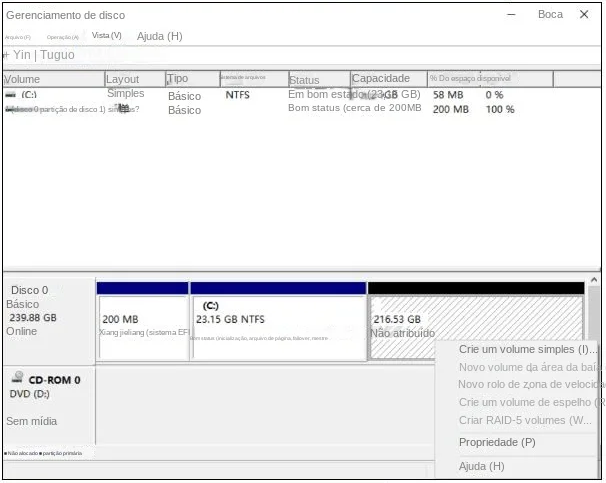The height and width of the screenshot is (483, 606).
Task: Select the (C:) 23.15 GB NTFS partition
Action: coord(278,328)
